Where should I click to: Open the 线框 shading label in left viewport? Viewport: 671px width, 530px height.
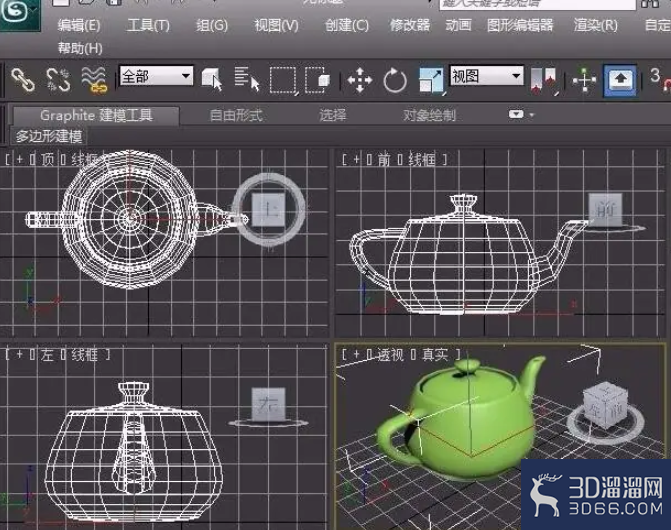tap(84, 355)
